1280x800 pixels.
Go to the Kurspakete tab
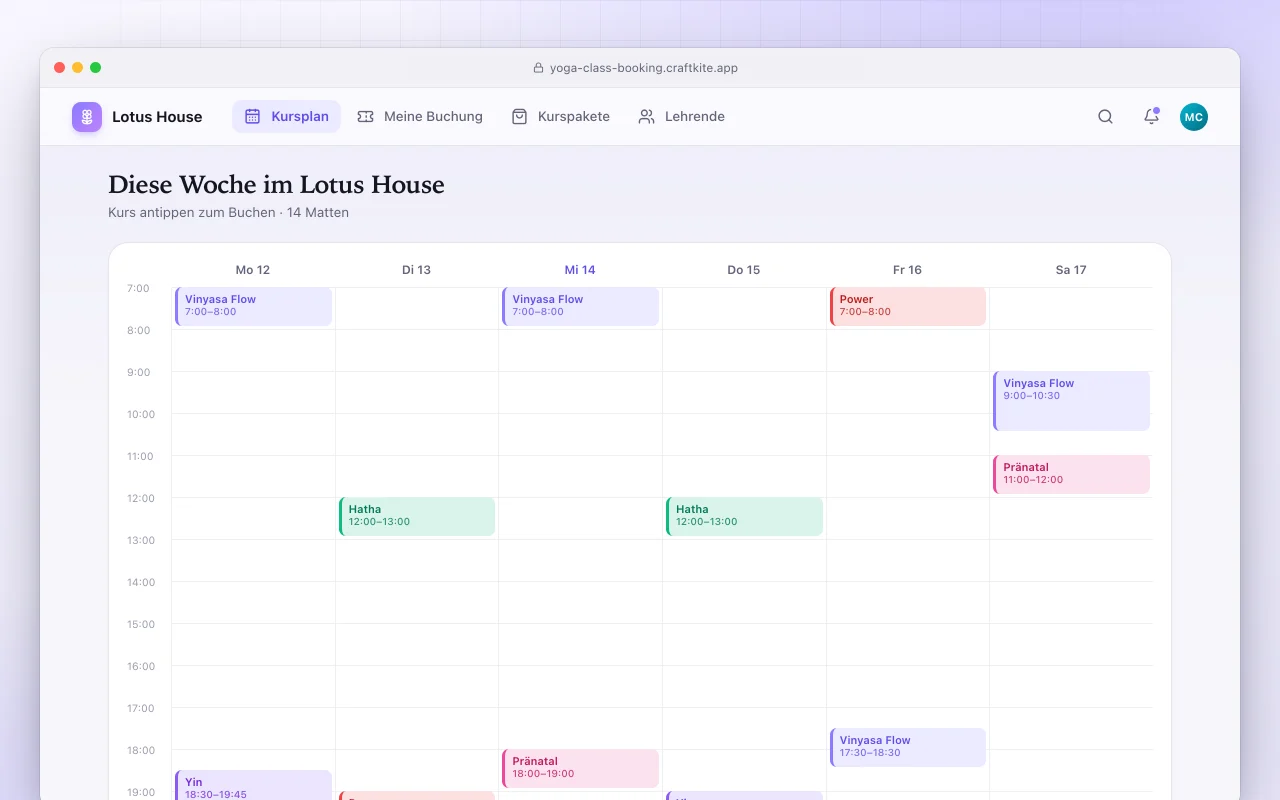pos(560,117)
